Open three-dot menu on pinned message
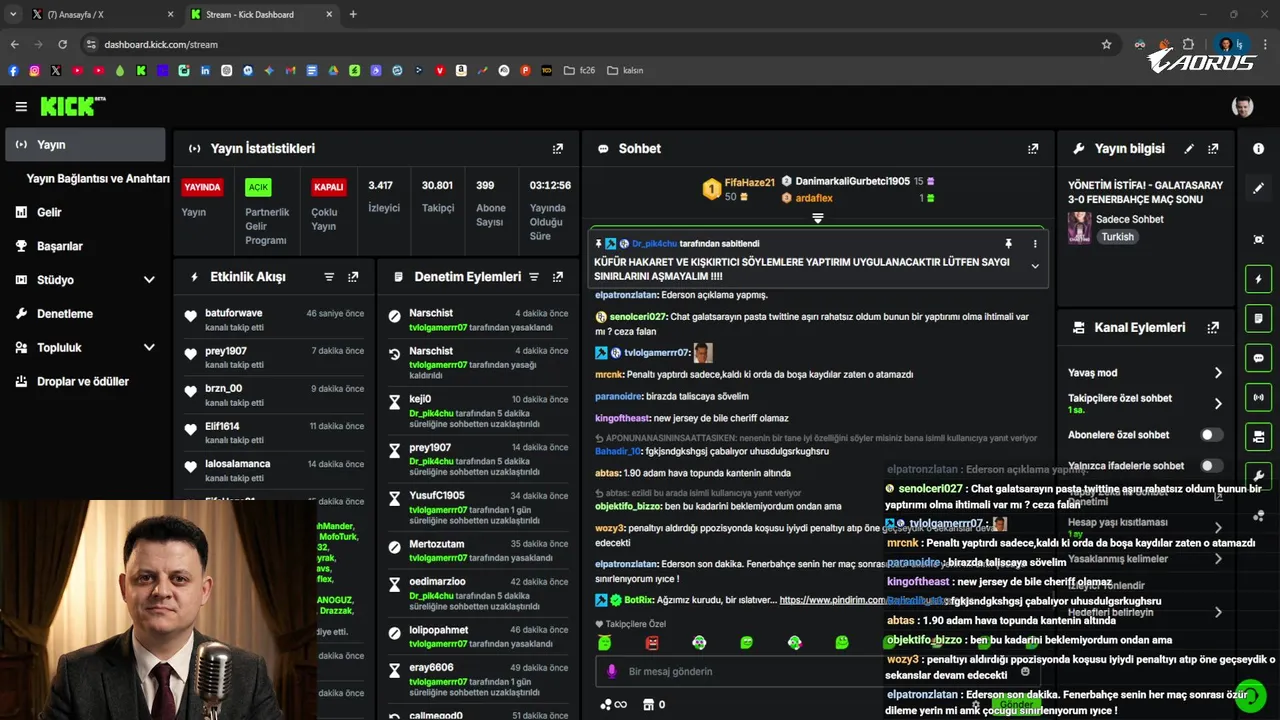The image size is (1280, 720). click(x=1035, y=243)
